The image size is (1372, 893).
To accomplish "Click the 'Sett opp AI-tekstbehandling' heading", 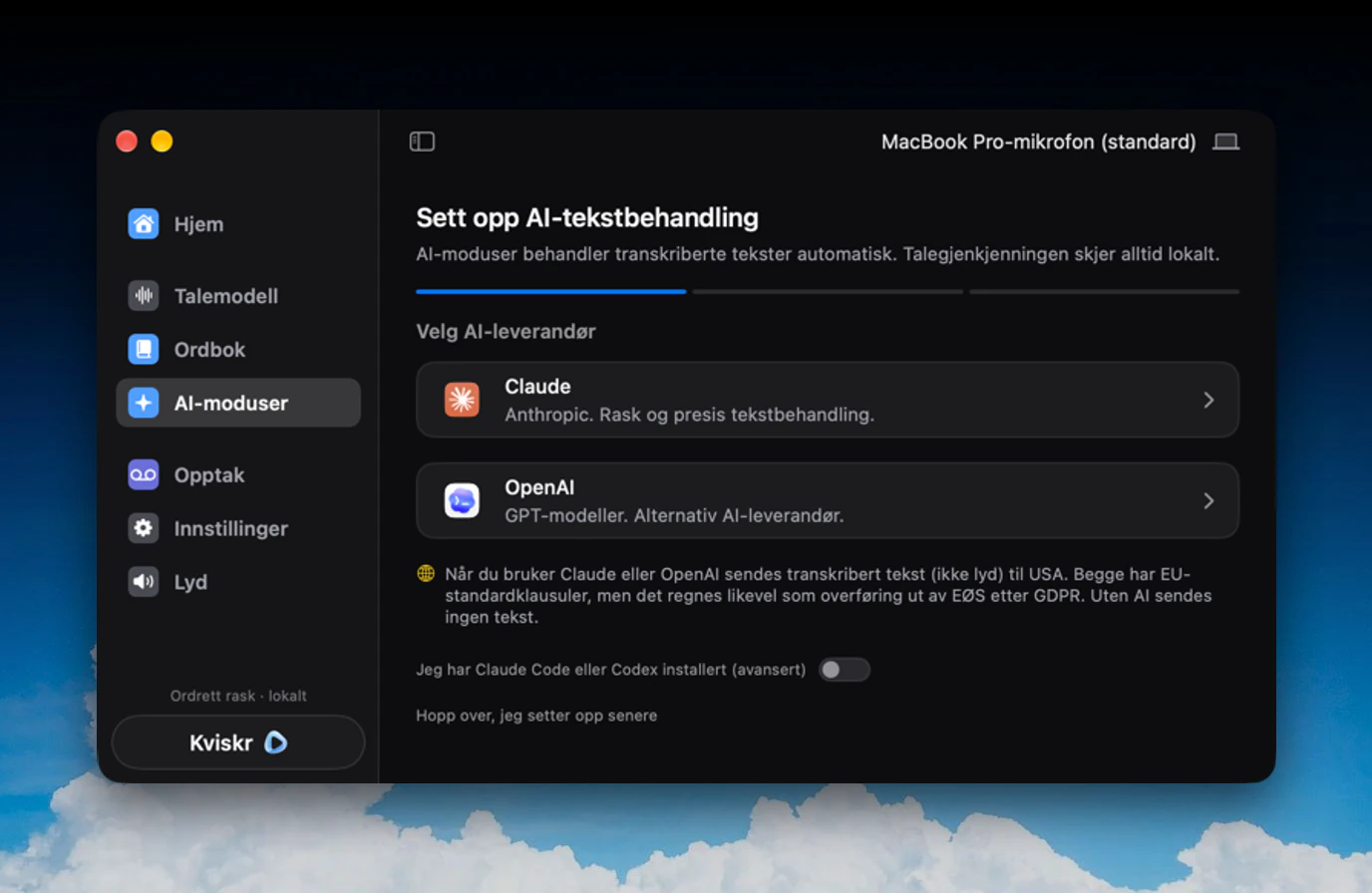I will tap(587, 217).
